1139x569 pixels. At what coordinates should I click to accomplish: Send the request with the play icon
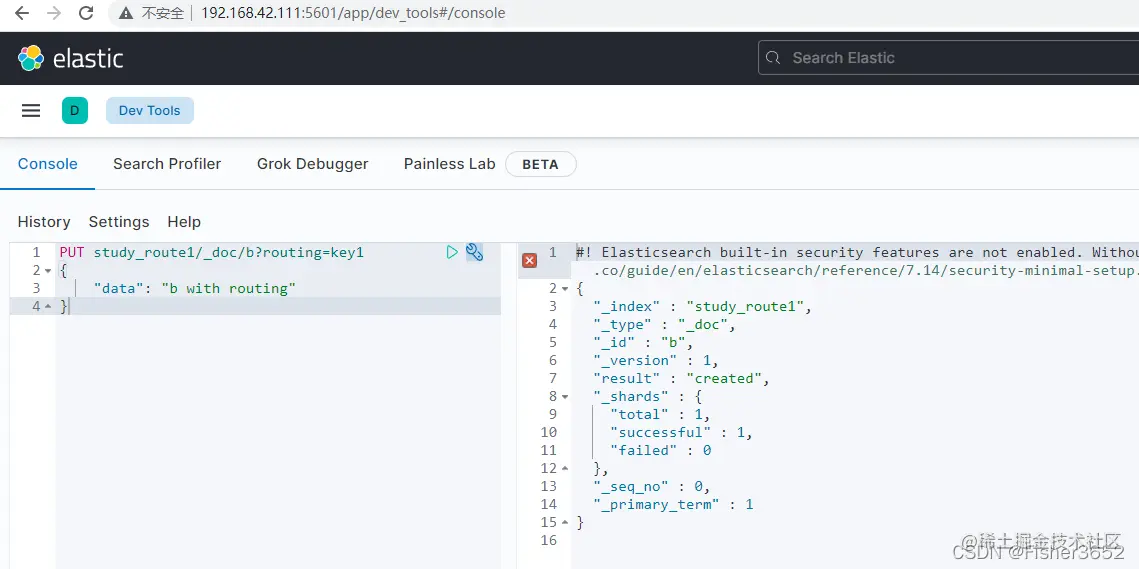(452, 252)
